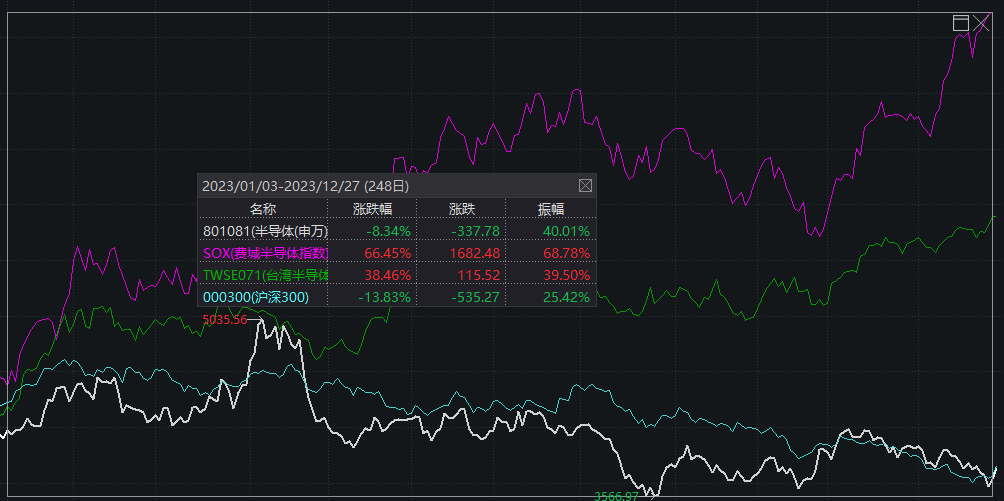Click the 25.42% amplitude value

tap(565, 297)
